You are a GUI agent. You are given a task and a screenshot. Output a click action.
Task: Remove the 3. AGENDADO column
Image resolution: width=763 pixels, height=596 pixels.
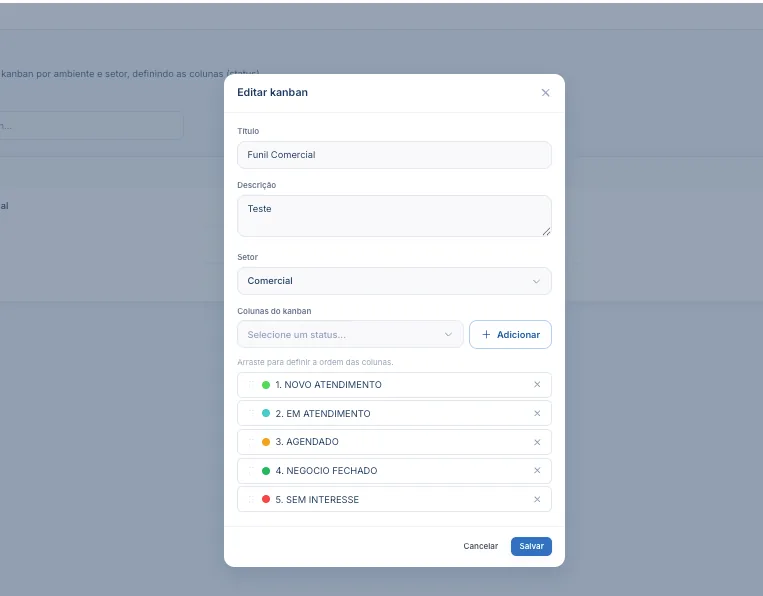[537, 442]
